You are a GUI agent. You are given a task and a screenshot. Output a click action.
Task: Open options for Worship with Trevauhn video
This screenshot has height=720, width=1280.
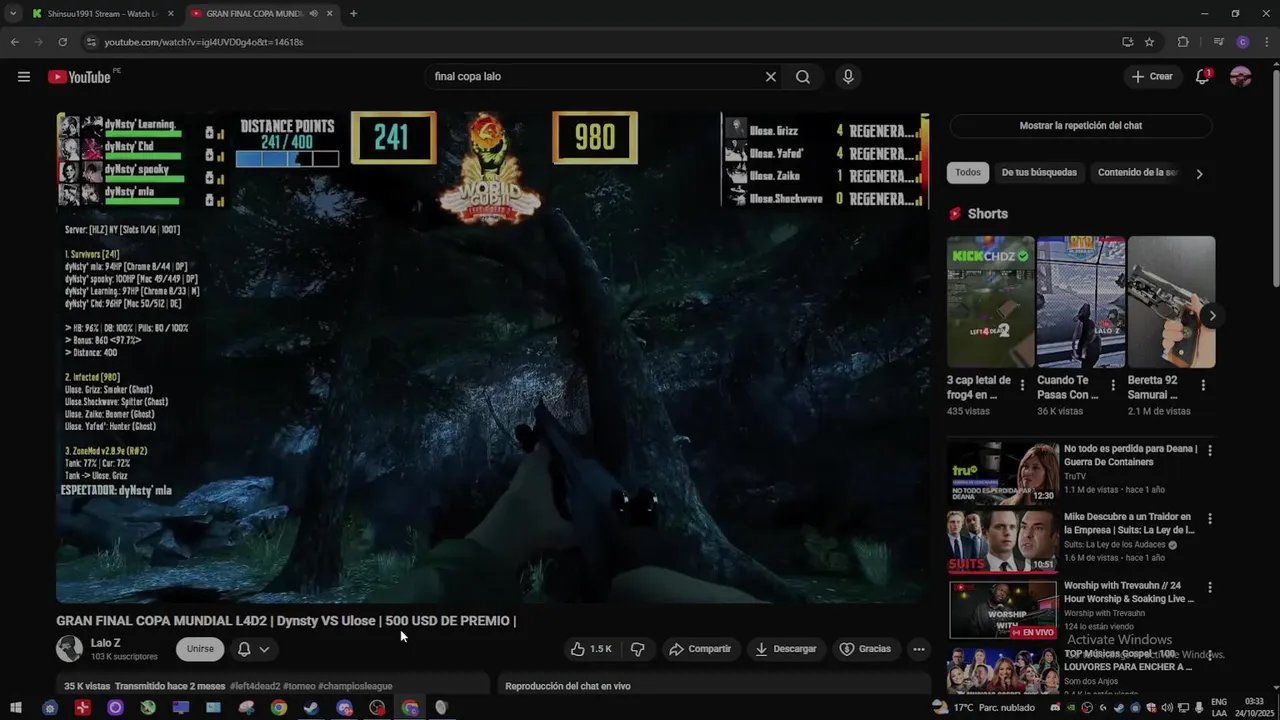pyautogui.click(x=1210, y=587)
